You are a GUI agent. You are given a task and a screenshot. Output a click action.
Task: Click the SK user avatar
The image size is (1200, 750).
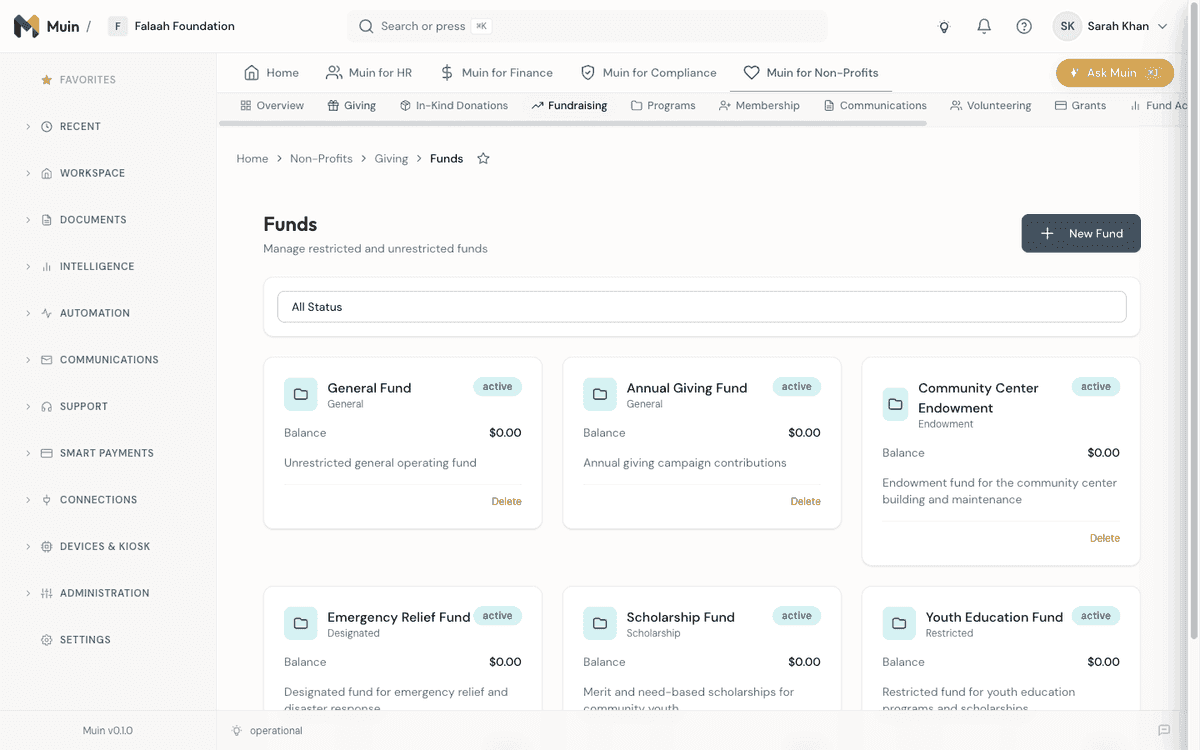click(1068, 27)
